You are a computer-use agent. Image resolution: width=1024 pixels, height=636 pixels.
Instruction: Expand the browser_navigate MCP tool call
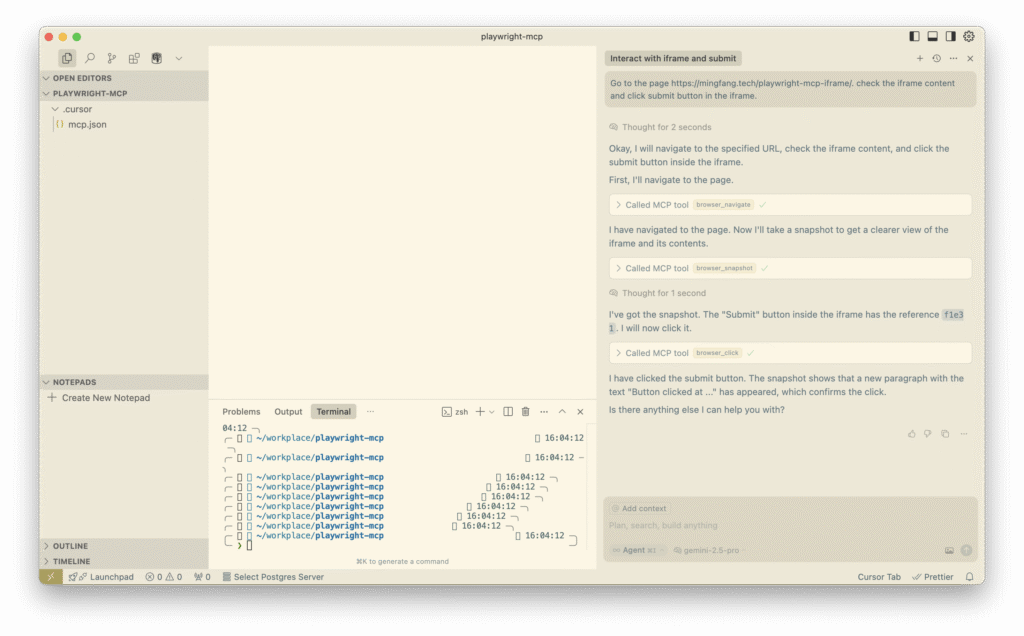[619, 205]
